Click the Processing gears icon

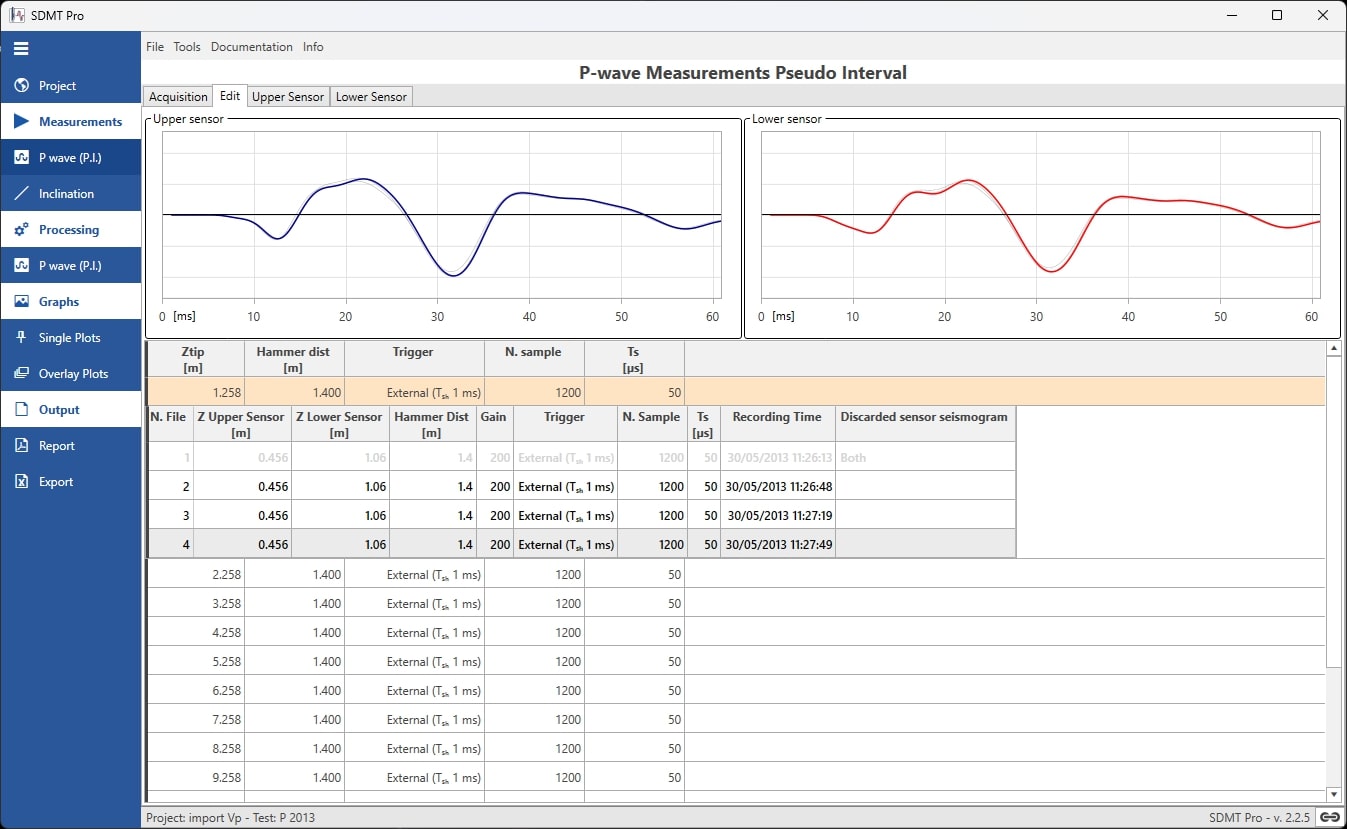(x=21, y=230)
